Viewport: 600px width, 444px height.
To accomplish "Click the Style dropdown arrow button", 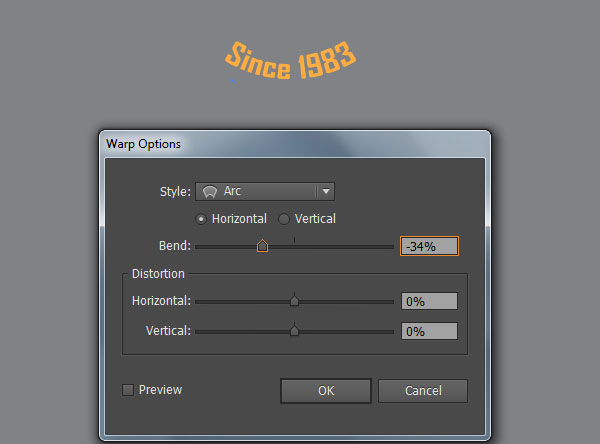I will [326, 191].
